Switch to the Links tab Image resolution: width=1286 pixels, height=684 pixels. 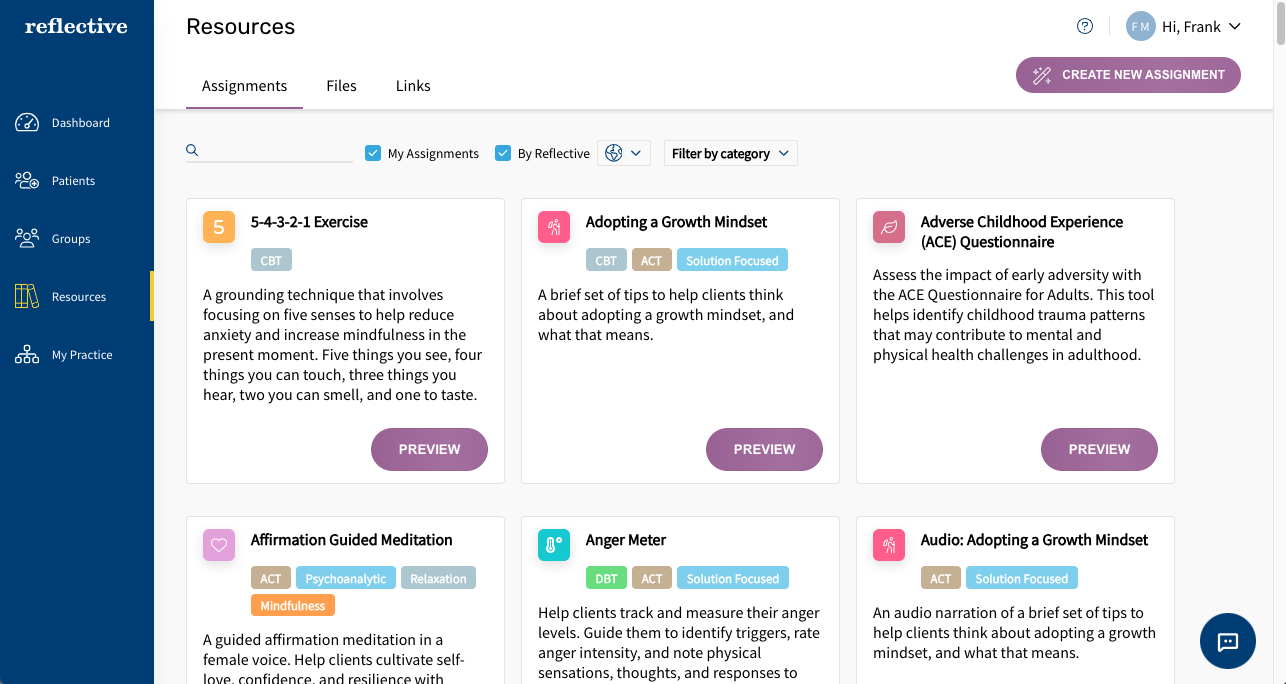pyautogui.click(x=413, y=86)
